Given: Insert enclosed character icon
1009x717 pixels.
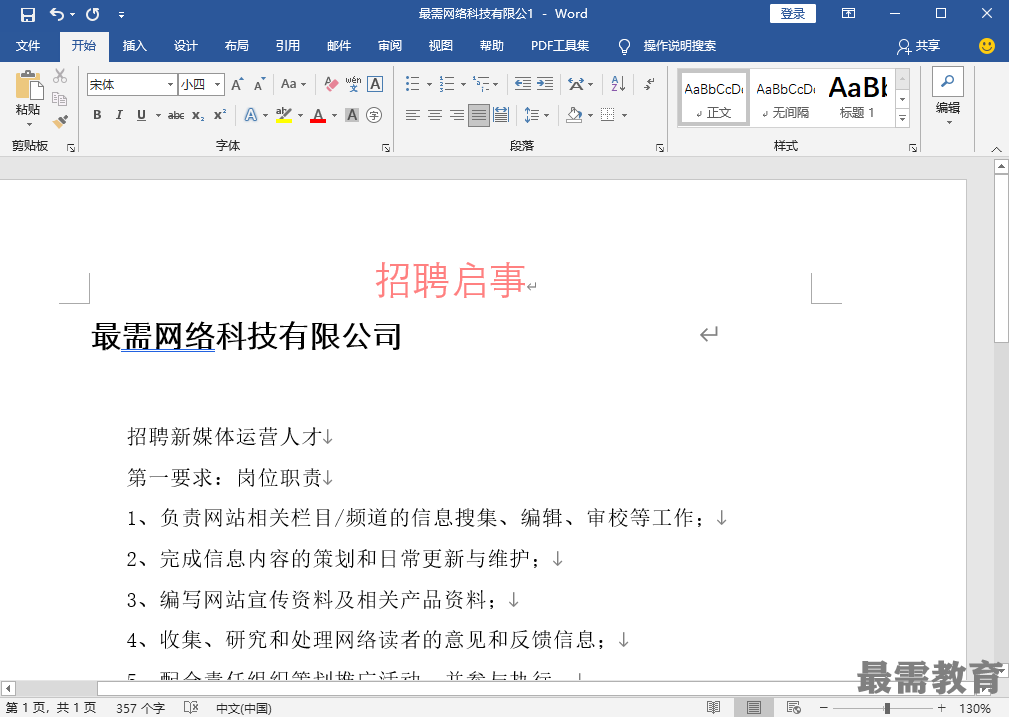Looking at the screenshot, I should [374, 115].
